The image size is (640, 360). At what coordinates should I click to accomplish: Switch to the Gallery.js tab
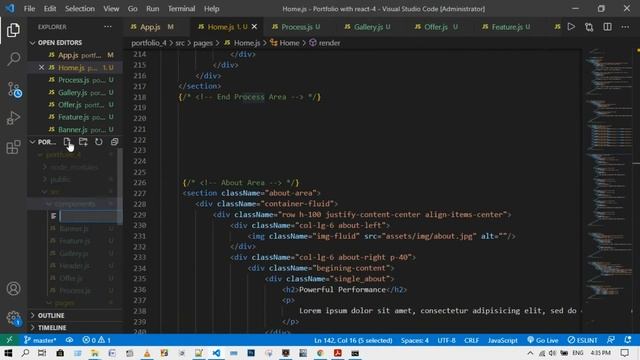coord(368,27)
